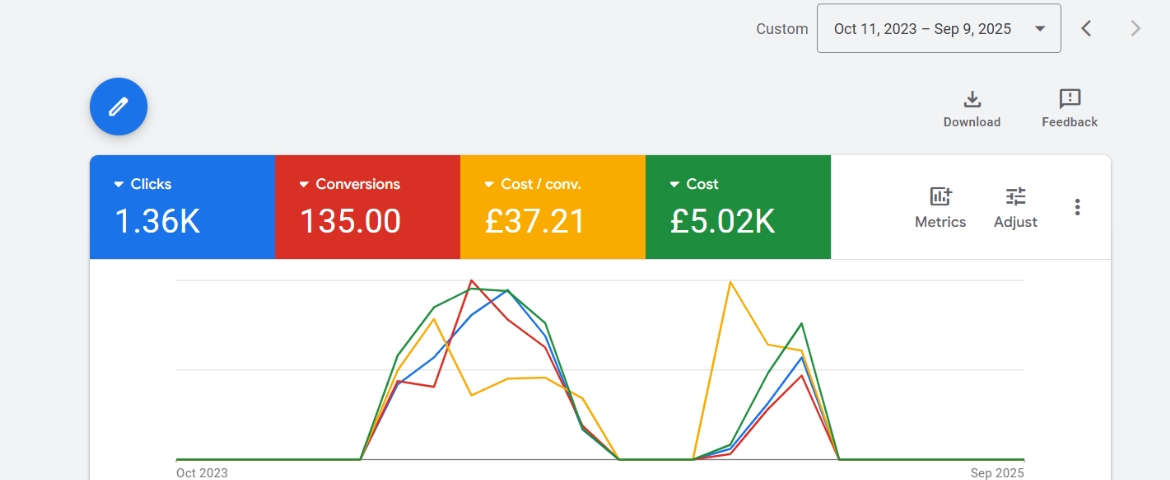Click the £5.02K cost value
This screenshot has height=480, width=1170.
click(x=722, y=222)
